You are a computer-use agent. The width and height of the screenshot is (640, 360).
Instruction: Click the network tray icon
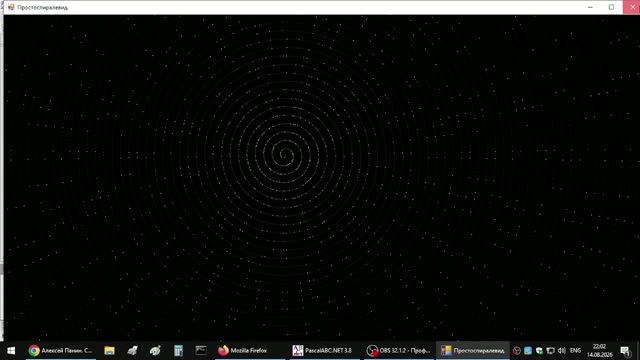coord(551,351)
